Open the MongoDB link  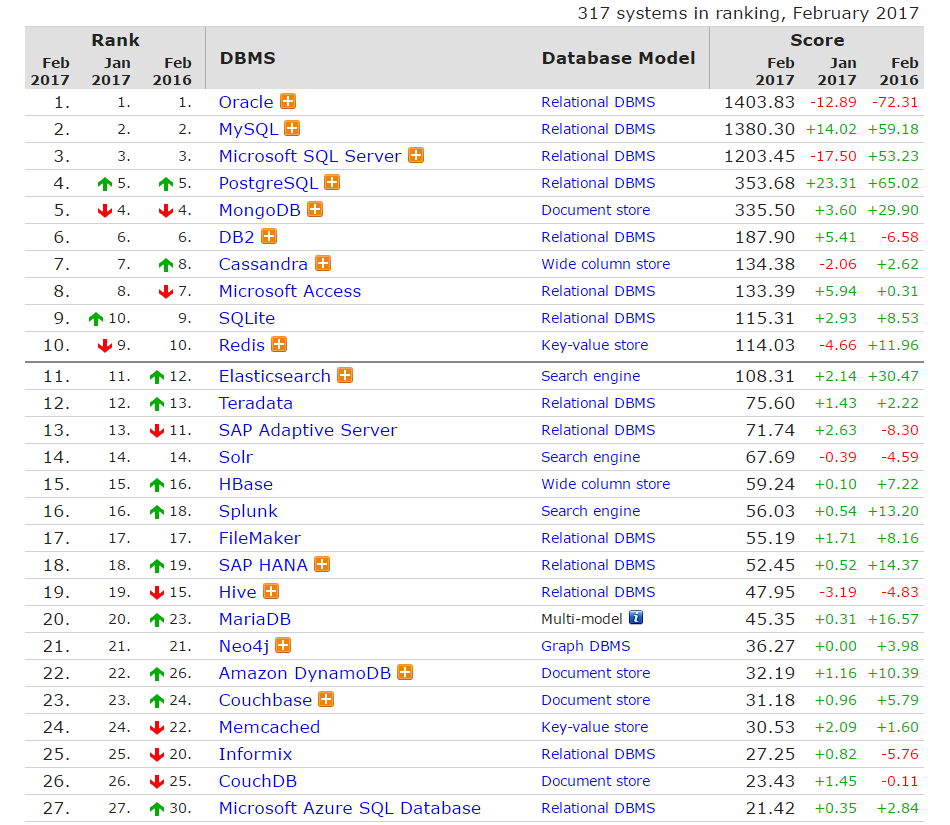click(260, 210)
